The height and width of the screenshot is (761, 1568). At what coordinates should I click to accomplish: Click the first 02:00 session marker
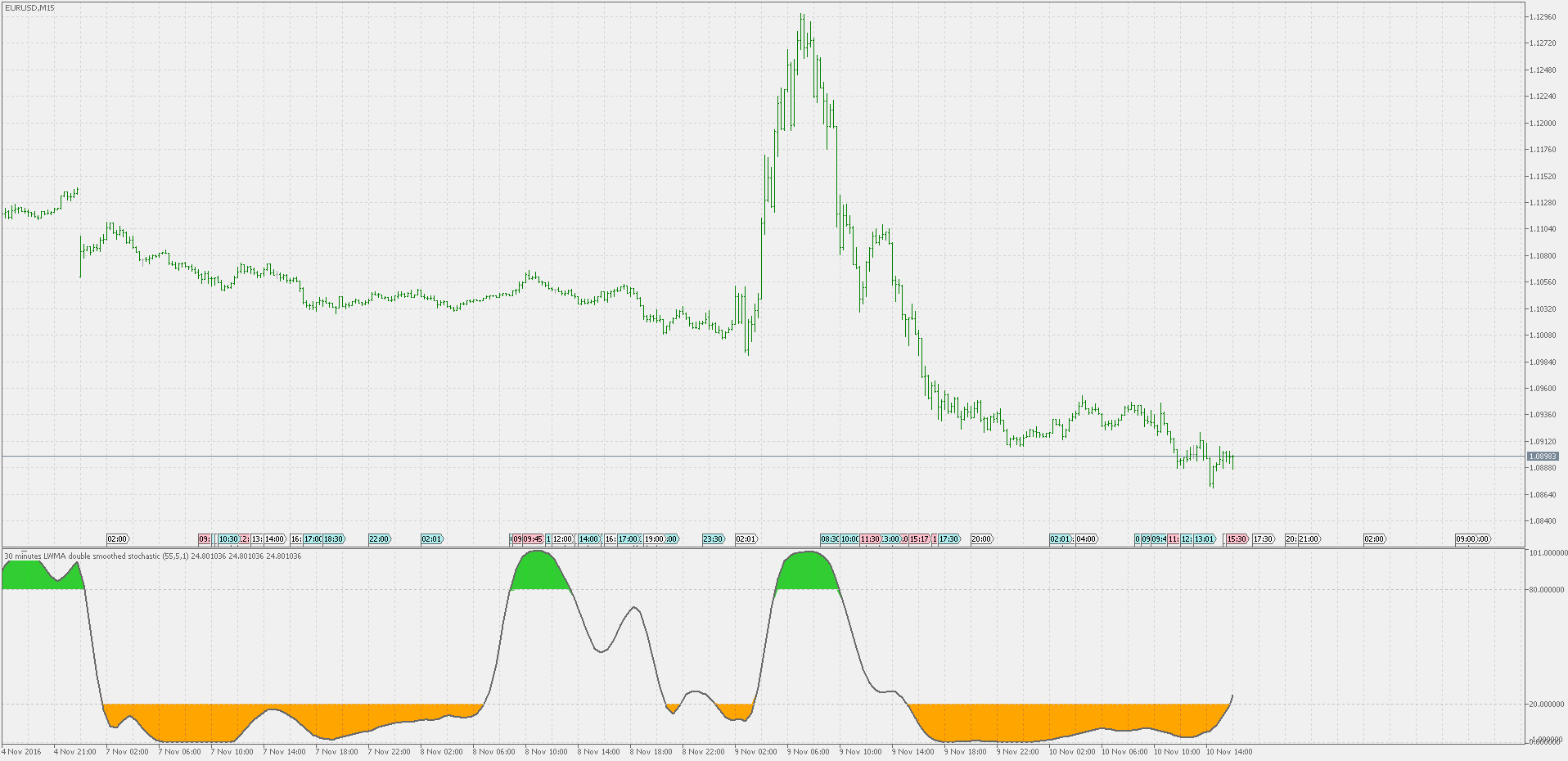click(x=119, y=539)
